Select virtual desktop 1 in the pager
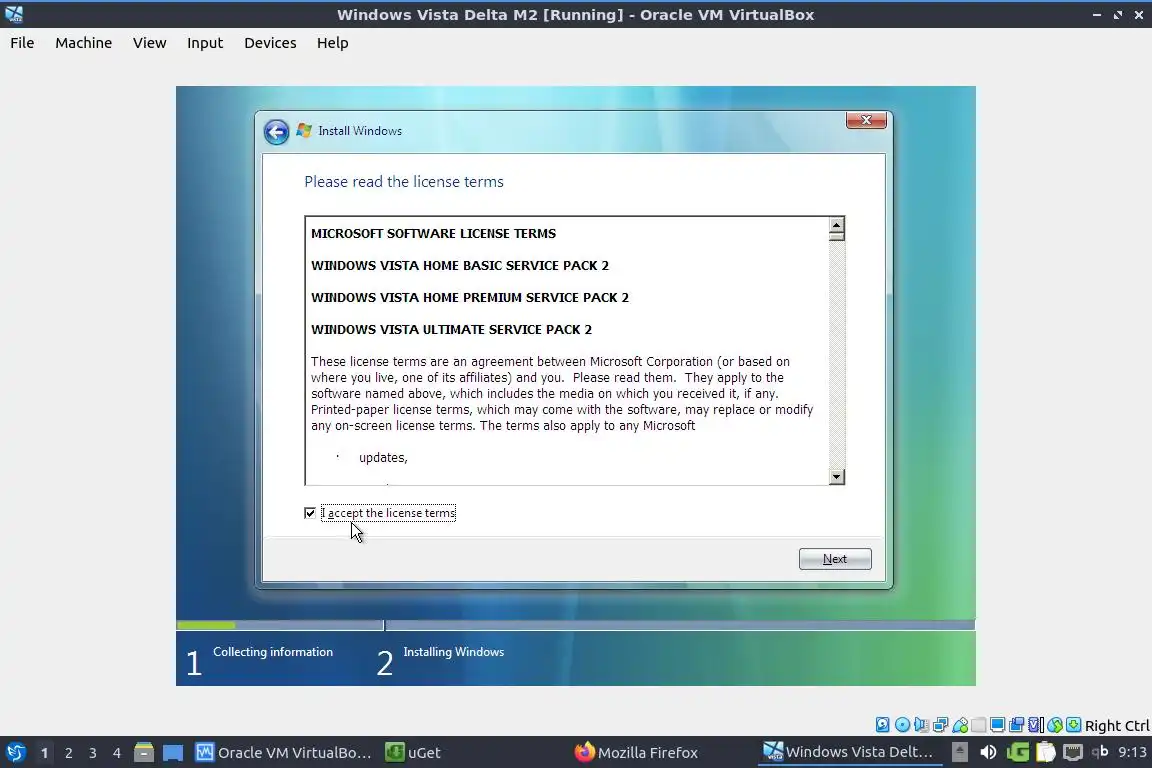The height and width of the screenshot is (768, 1152). click(x=44, y=753)
